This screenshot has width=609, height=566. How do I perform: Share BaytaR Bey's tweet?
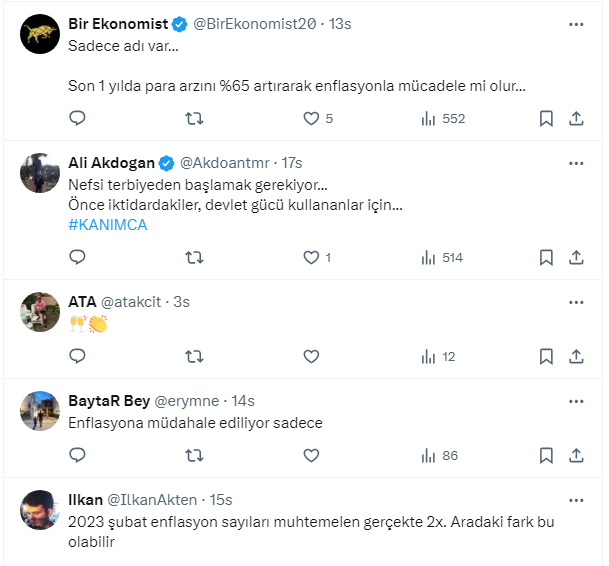(x=576, y=455)
